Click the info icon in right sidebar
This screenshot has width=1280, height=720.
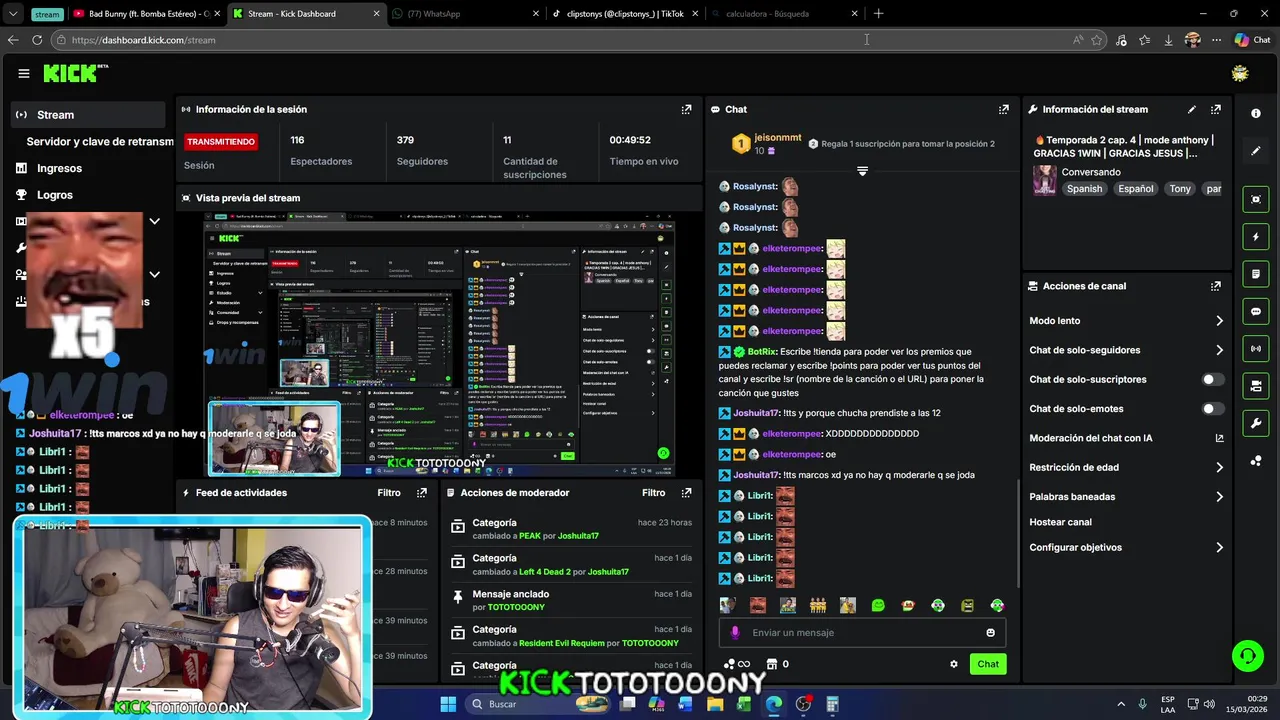1256,113
